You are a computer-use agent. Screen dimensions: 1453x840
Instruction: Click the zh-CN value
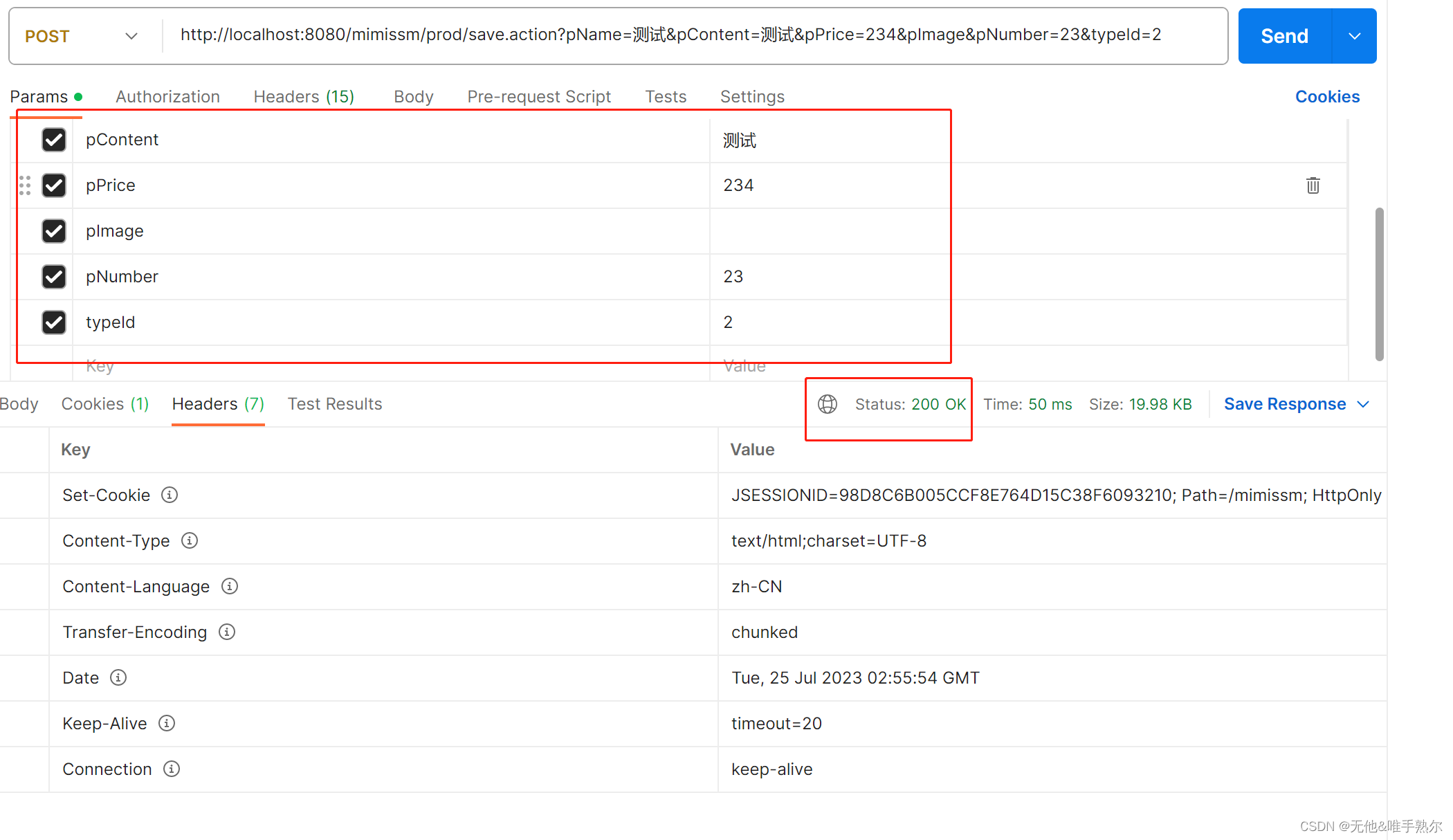[757, 587]
